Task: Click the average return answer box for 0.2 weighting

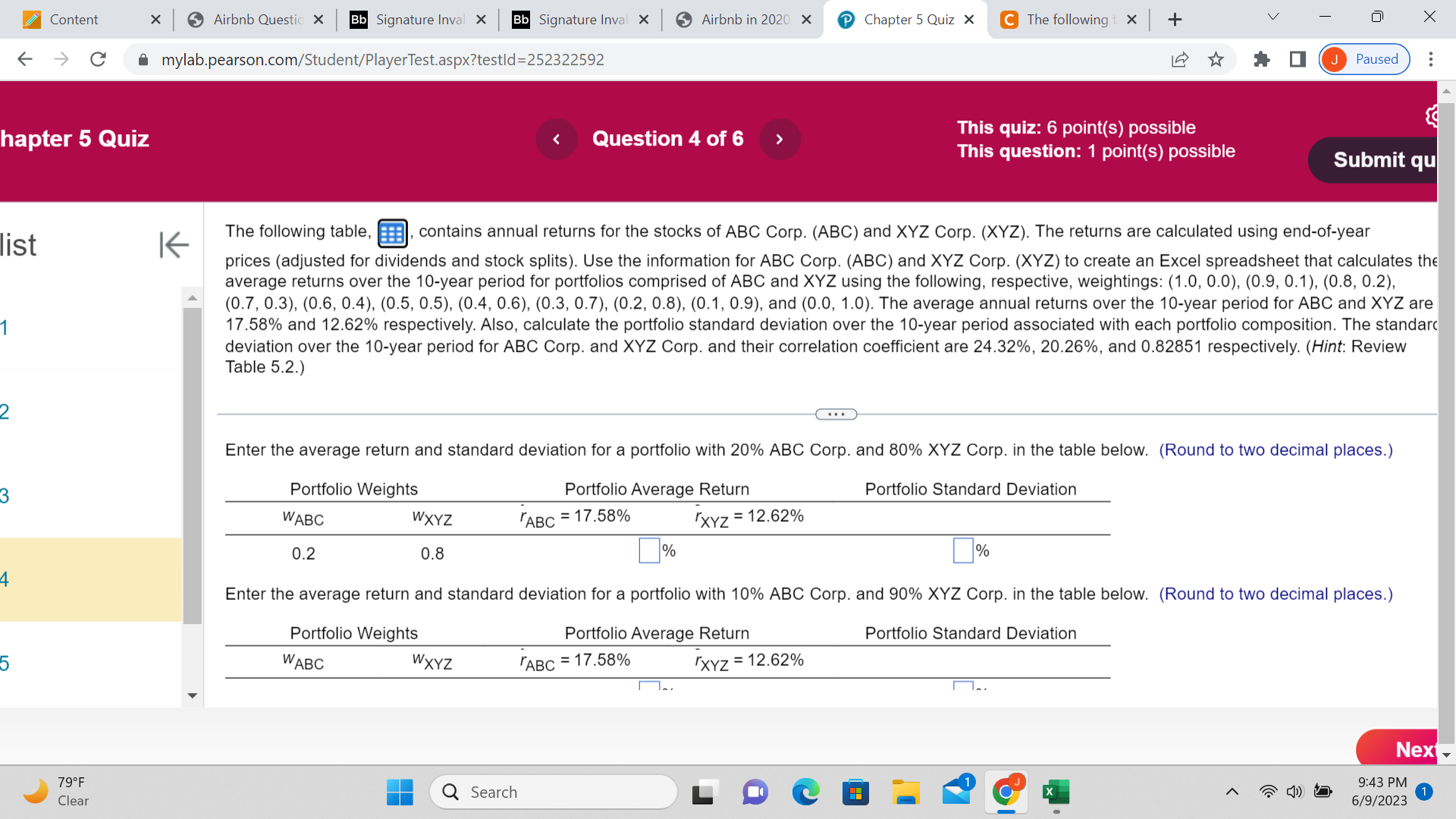Action: 648,551
